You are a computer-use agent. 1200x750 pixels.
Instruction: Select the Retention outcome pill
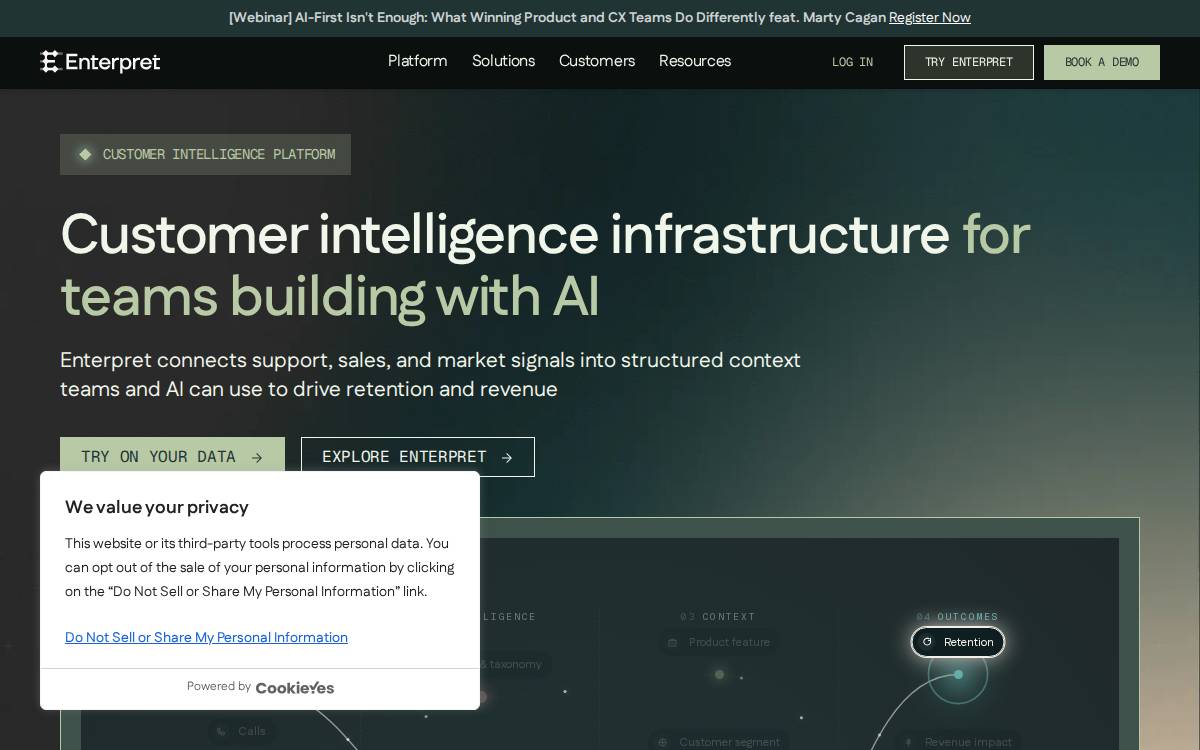point(958,642)
